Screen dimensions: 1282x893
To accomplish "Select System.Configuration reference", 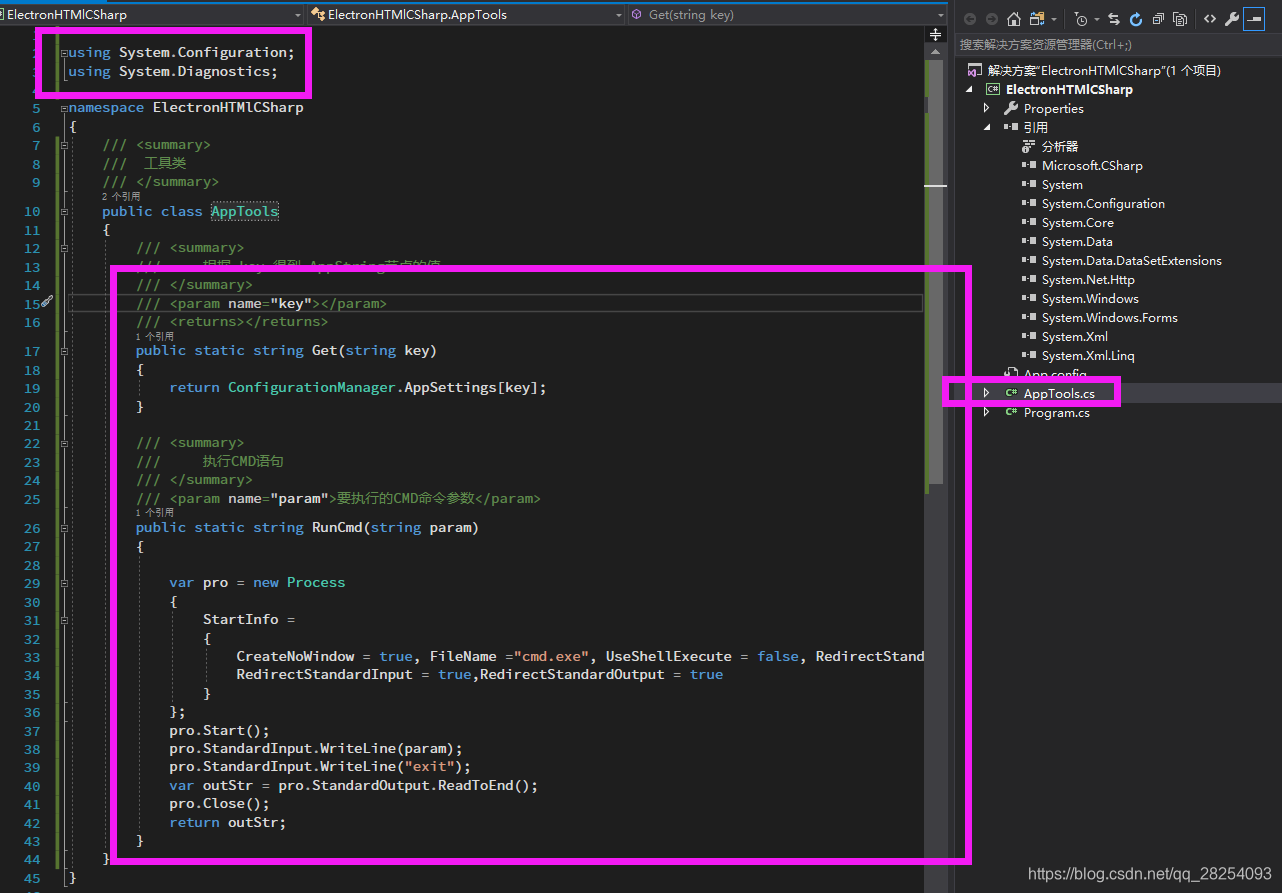I will tap(1103, 204).
